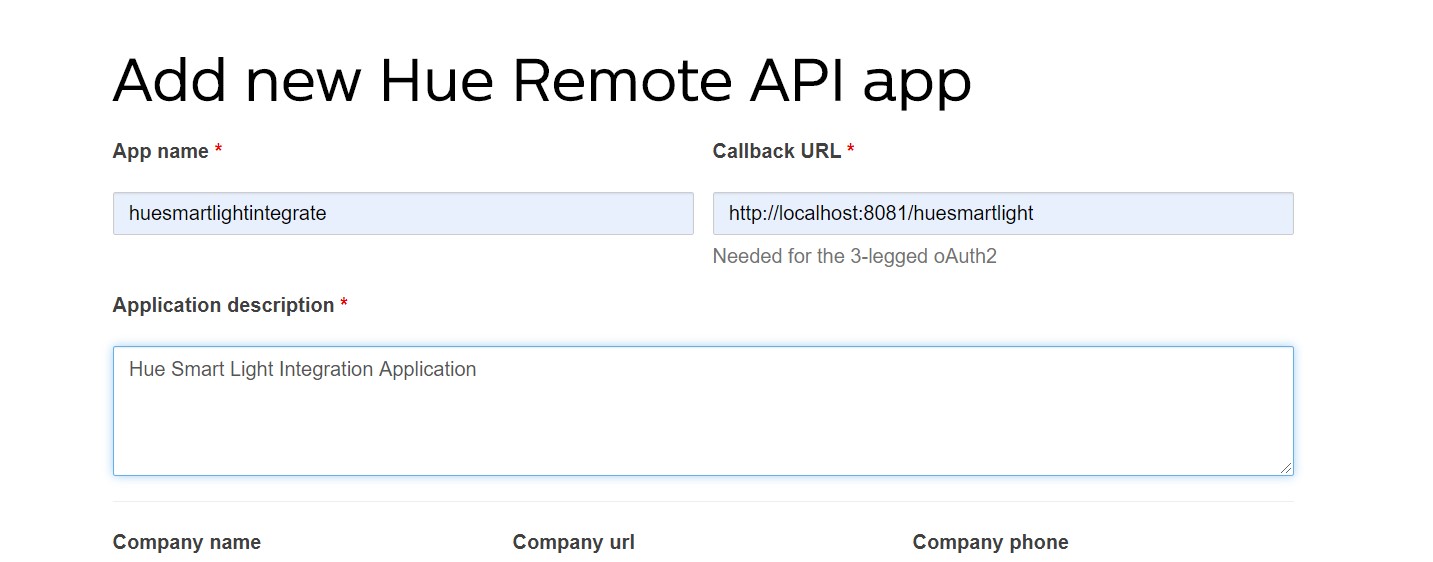The height and width of the screenshot is (562, 1433).
Task: Click the textarea resize handle corner
Action: (1285, 467)
